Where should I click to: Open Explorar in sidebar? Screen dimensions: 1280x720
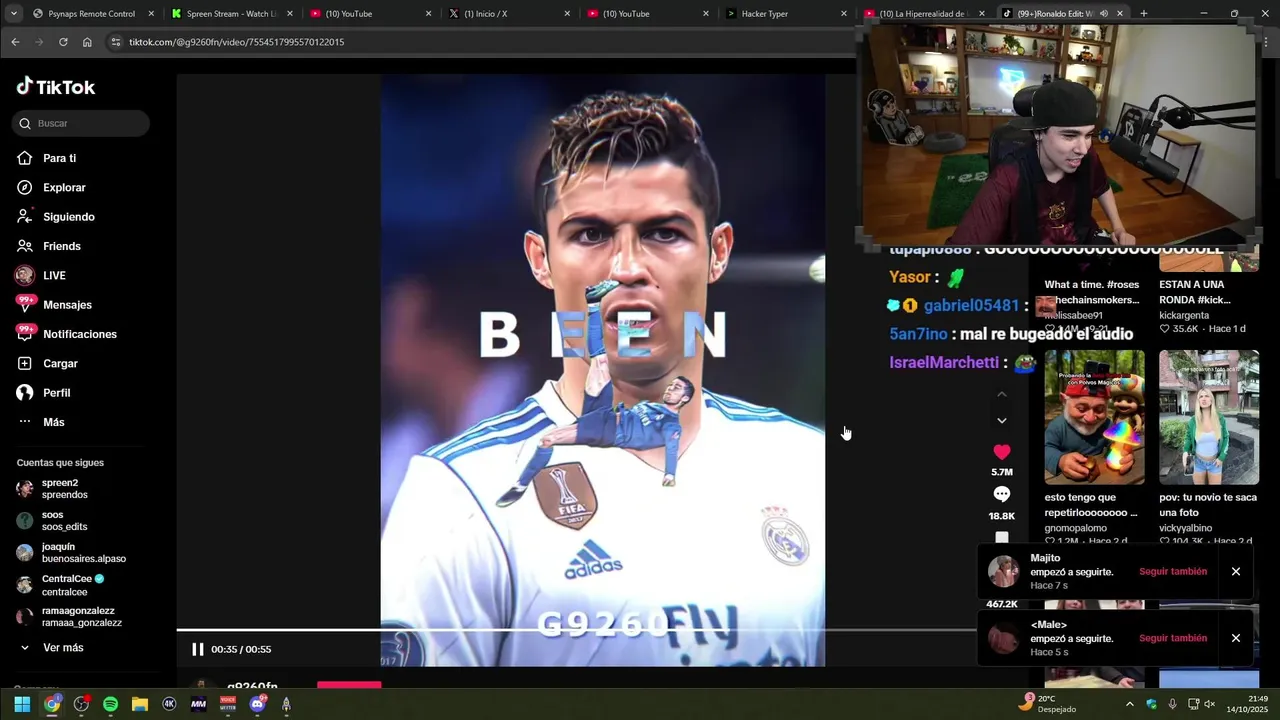click(x=64, y=187)
